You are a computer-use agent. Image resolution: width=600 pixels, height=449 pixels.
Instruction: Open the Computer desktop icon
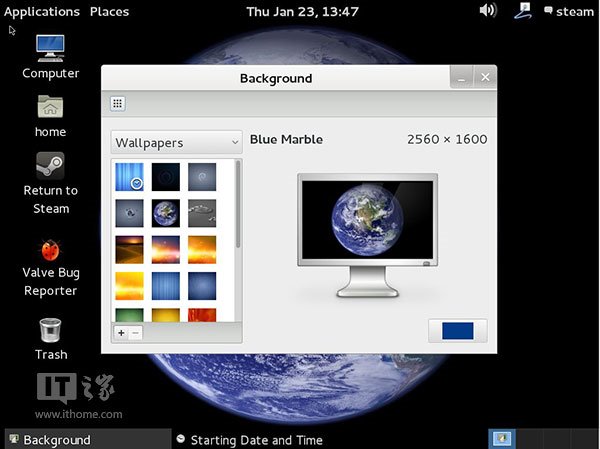[51, 57]
